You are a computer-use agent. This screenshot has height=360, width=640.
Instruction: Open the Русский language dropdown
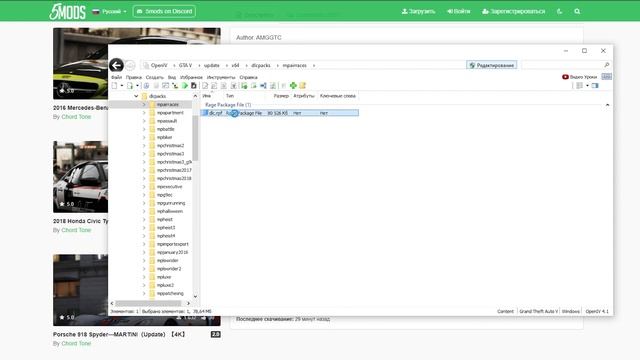[x=109, y=11]
